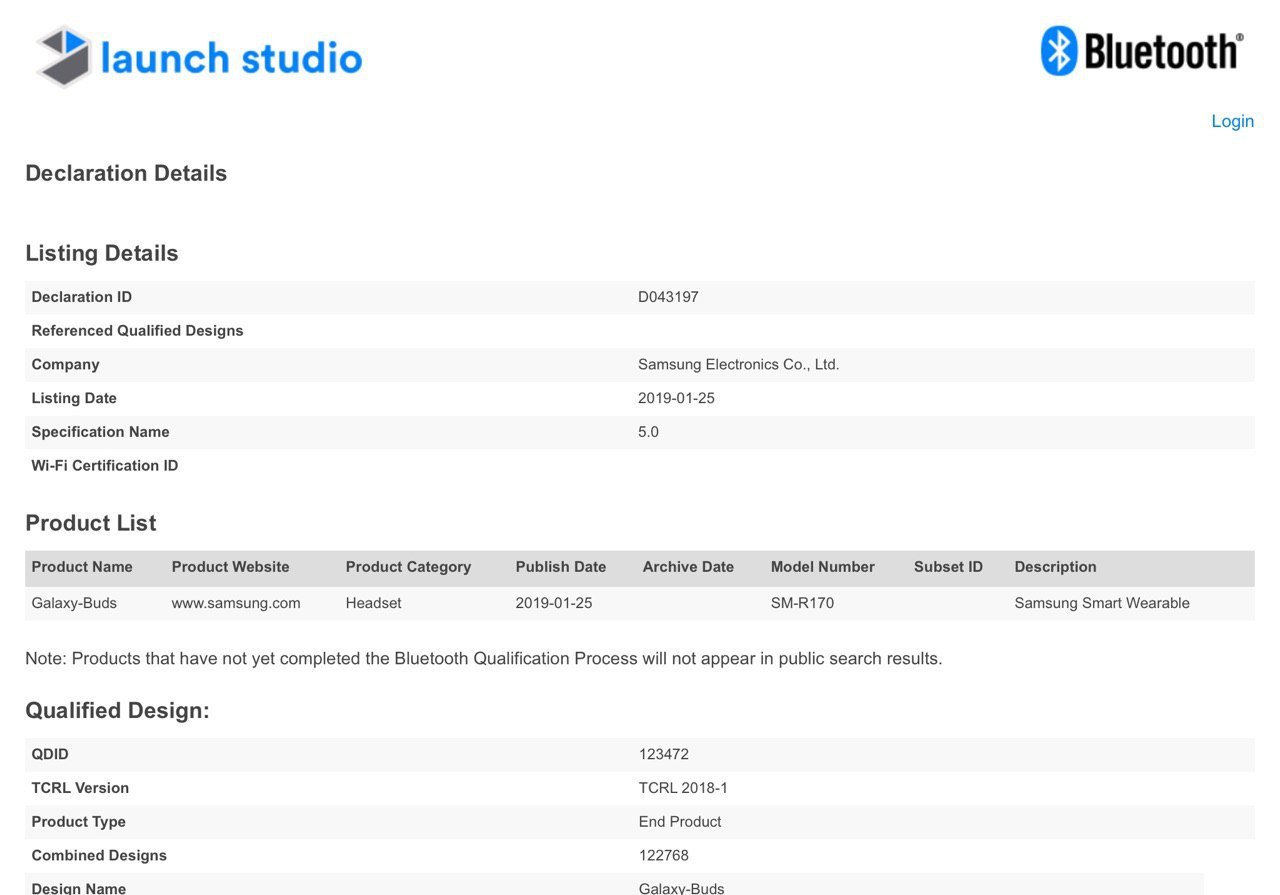Image resolution: width=1280 pixels, height=895 pixels.
Task: Click the Product Website column header
Action: click(x=230, y=567)
